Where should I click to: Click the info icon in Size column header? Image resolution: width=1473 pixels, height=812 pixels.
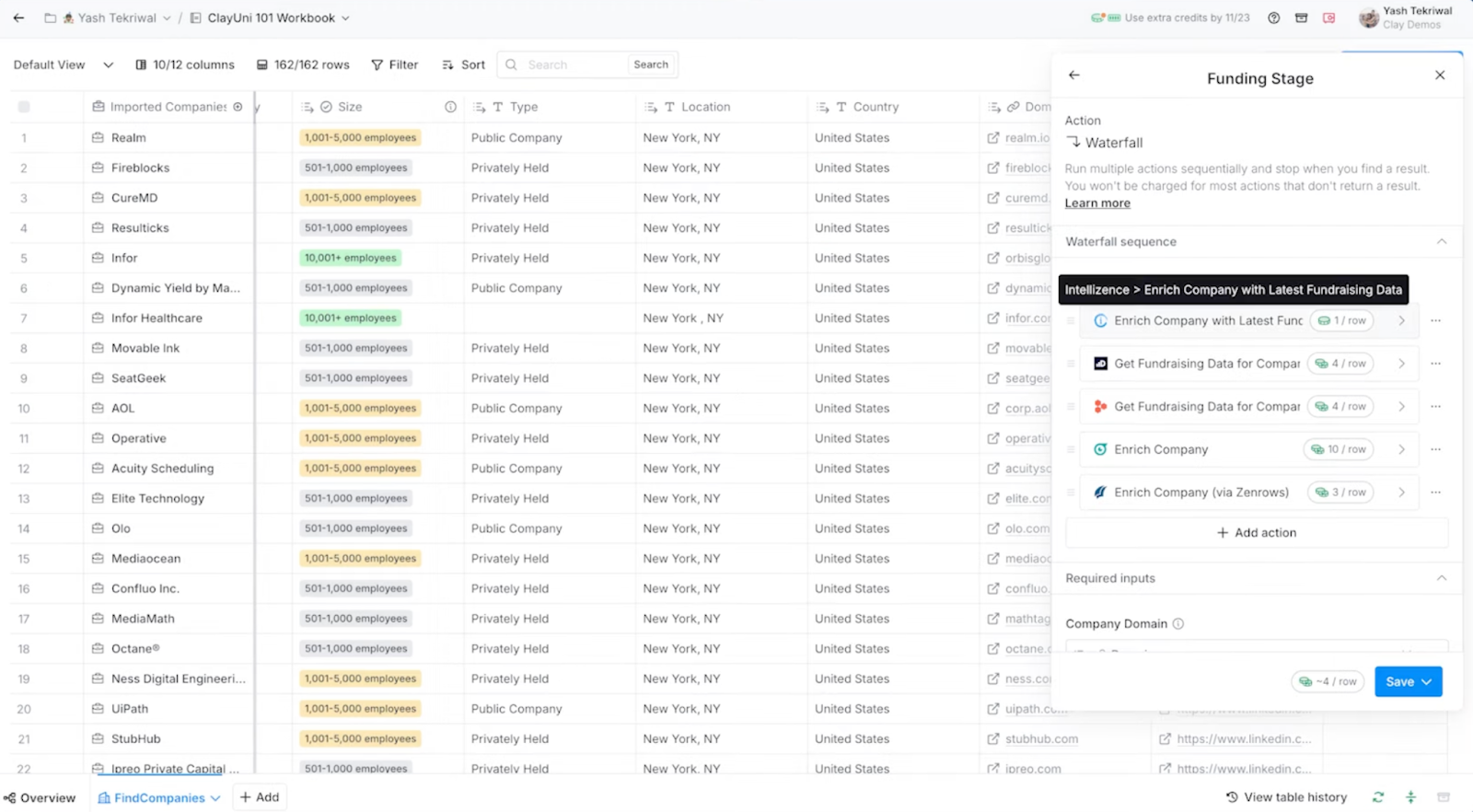pos(450,107)
